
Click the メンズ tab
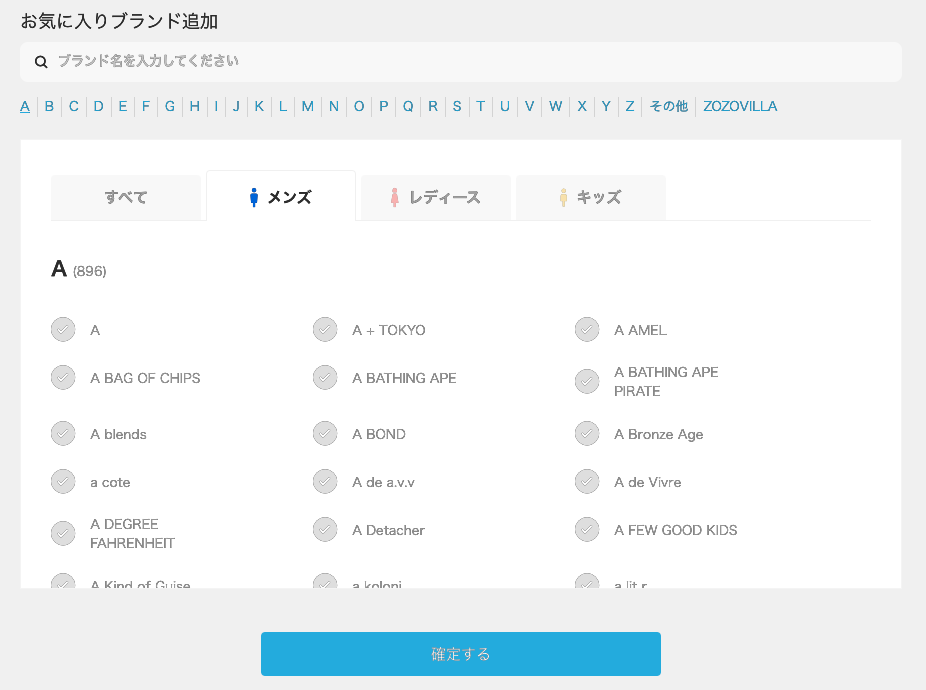pyautogui.click(x=281, y=197)
